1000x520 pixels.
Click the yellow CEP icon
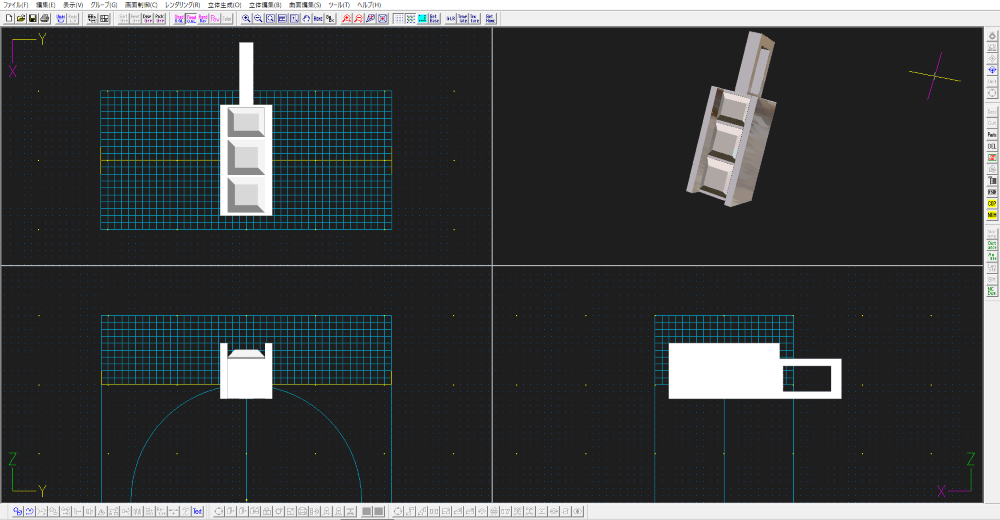point(991,203)
